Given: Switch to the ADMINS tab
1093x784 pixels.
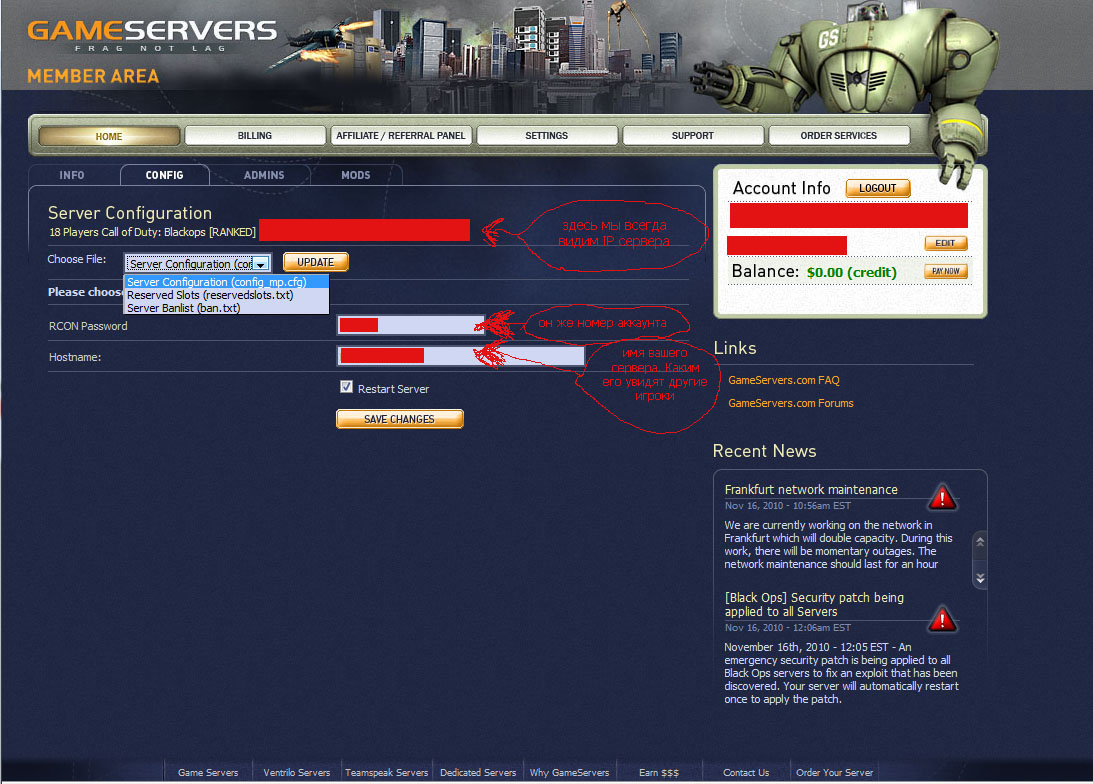Looking at the screenshot, I should 264,175.
